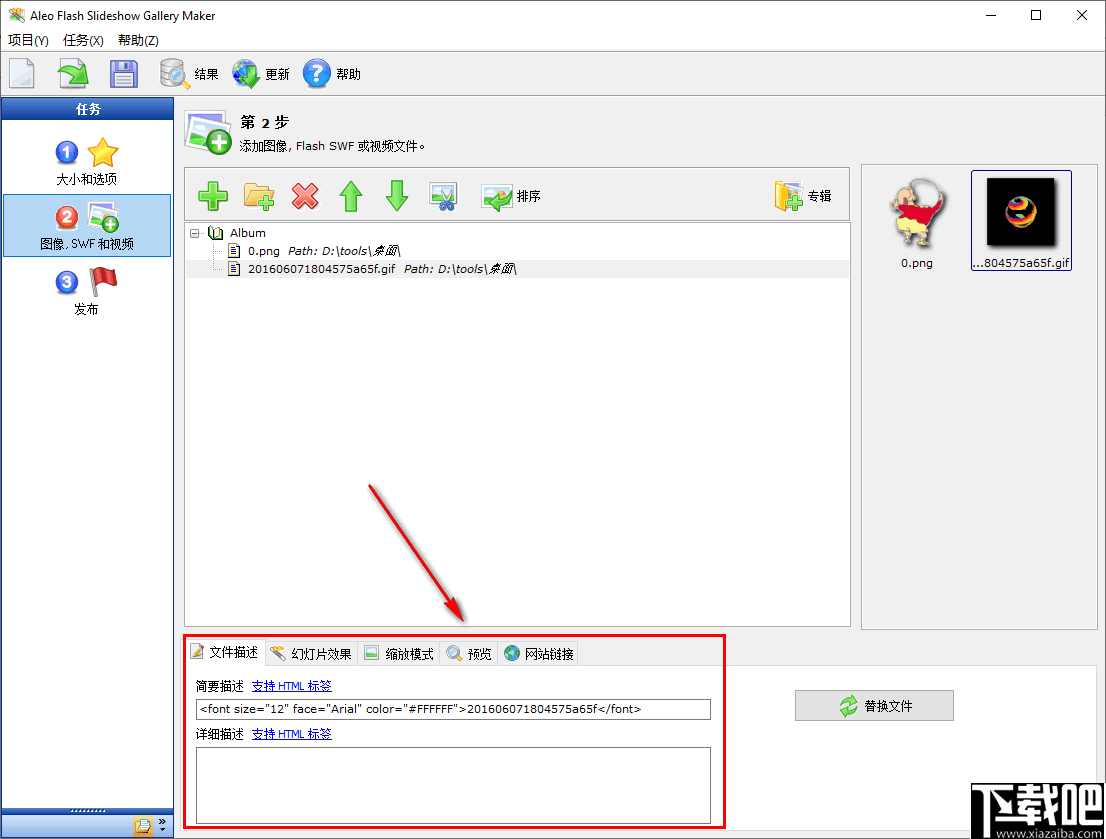This screenshot has height=839, width=1106.
Task: Move file down with green down arrow
Action: (x=397, y=196)
